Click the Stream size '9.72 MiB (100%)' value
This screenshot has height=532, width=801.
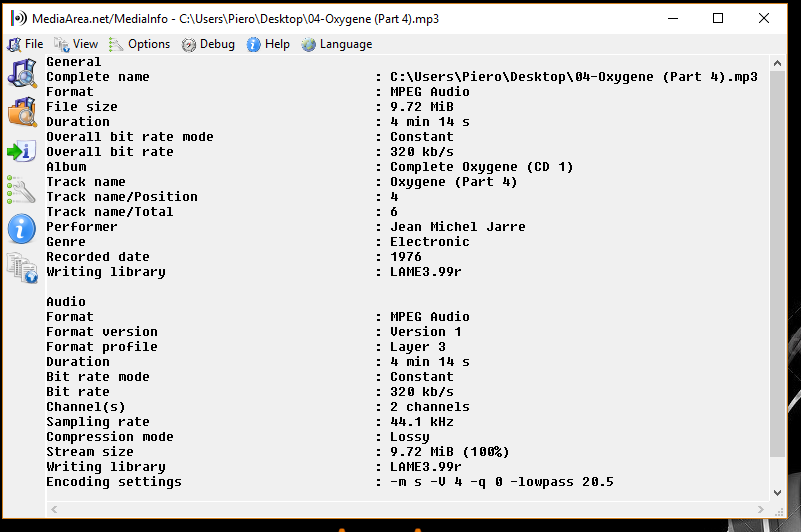click(450, 452)
